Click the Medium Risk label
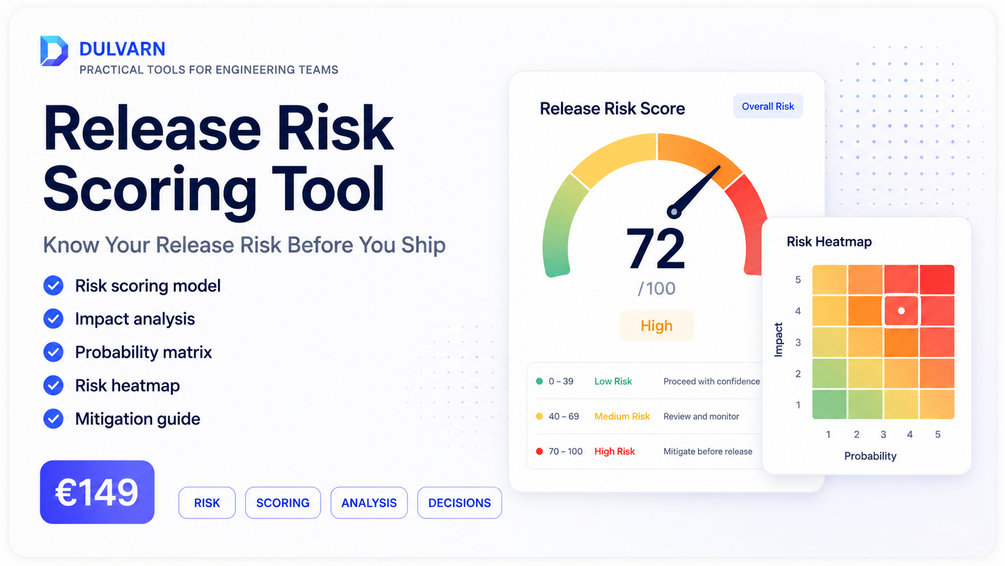Image resolution: width=1005 pixels, height=566 pixels. [x=622, y=417]
